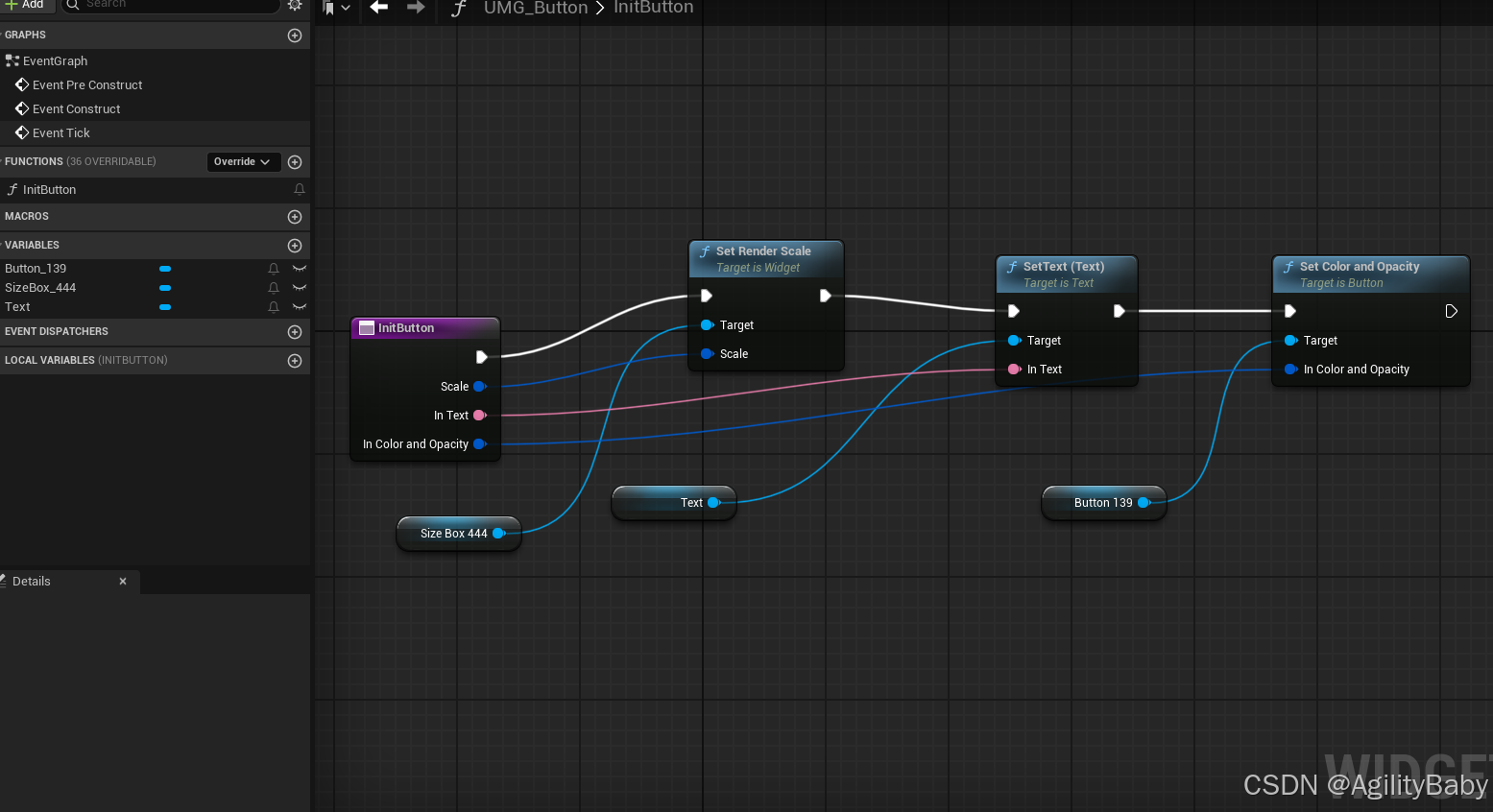Close the Details tab
The image size is (1493, 812).
123,582
